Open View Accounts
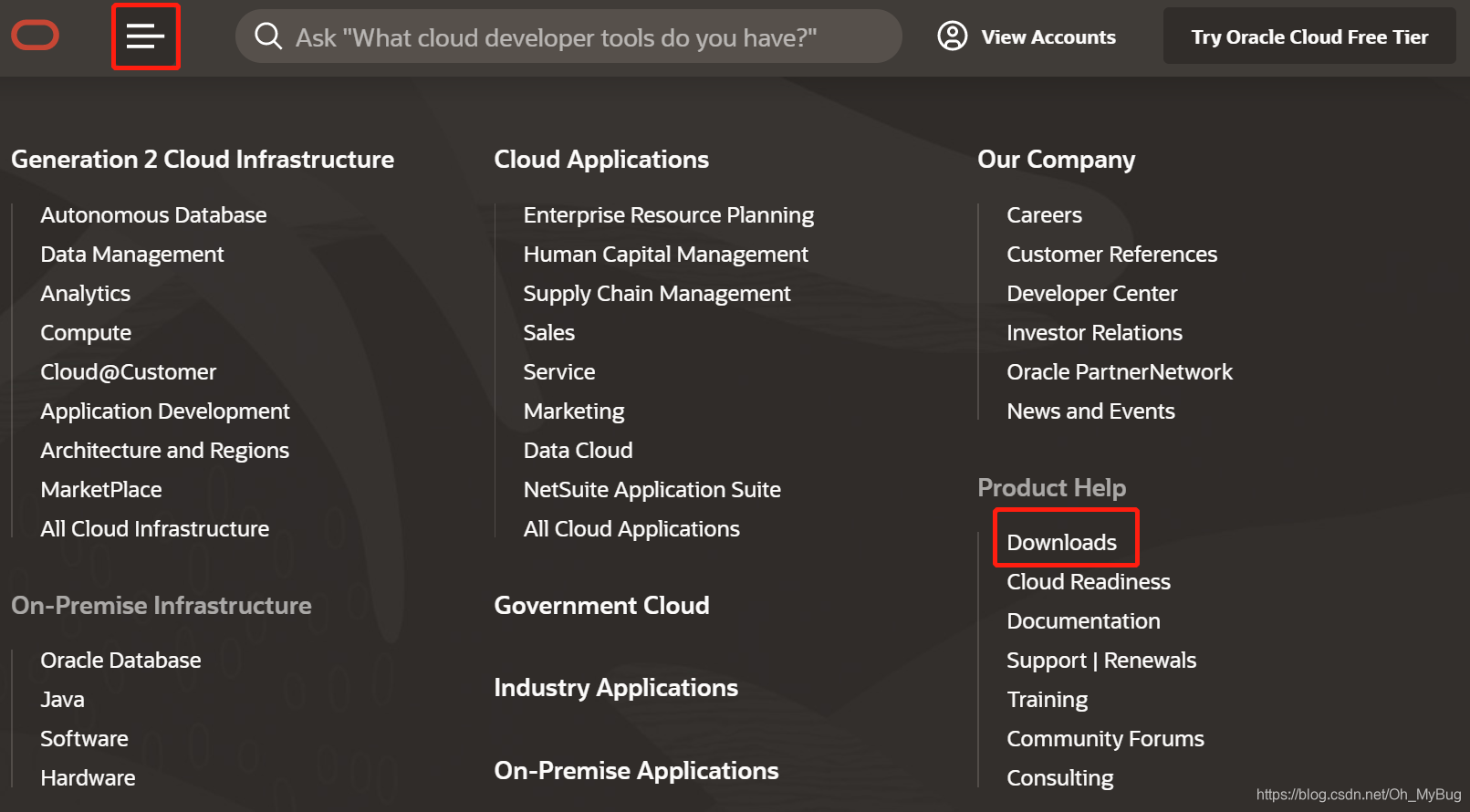Viewport: 1470px width, 812px height. point(1048,37)
